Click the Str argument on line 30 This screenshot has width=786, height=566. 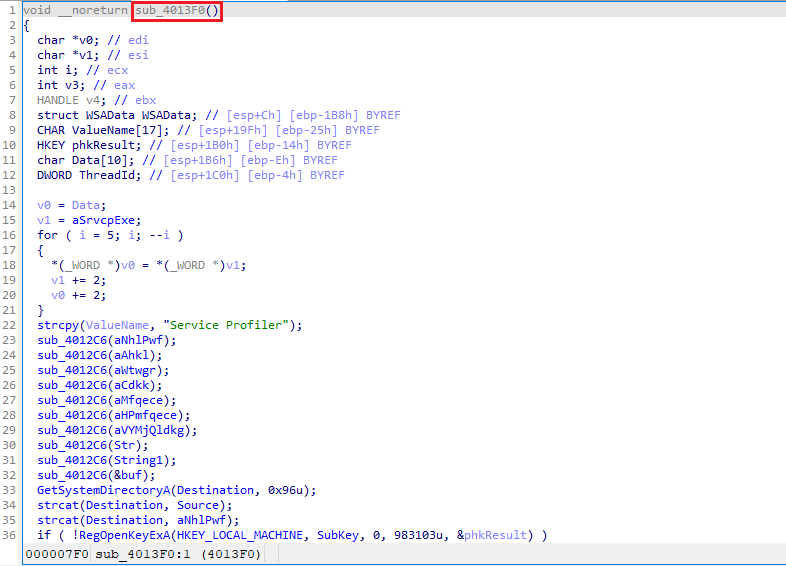(x=124, y=445)
